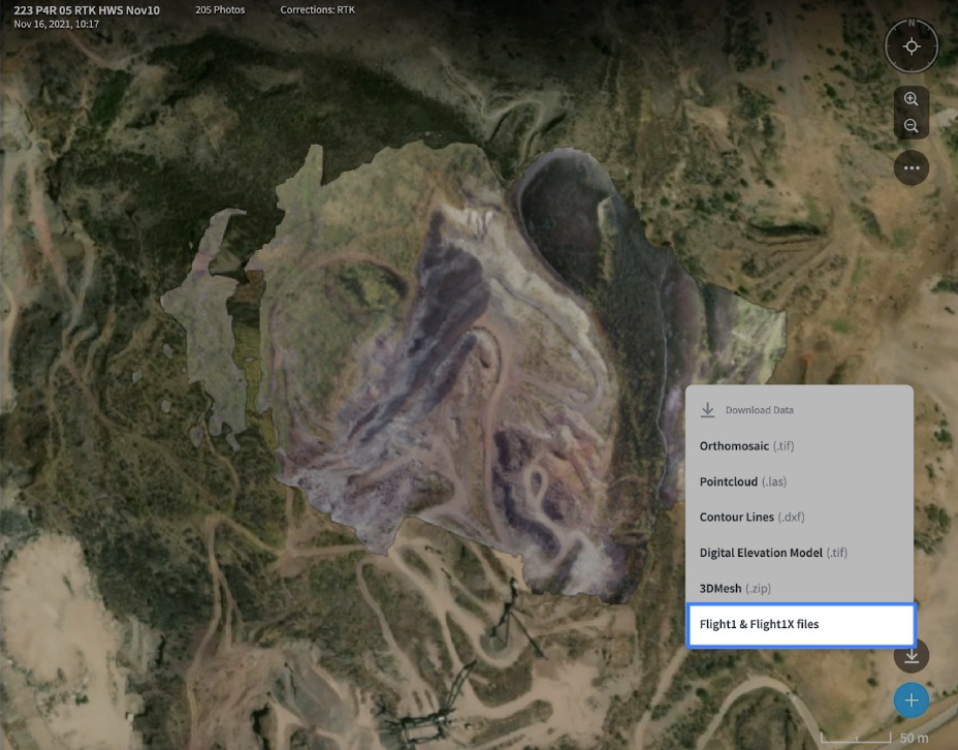This screenshot has width=958, height=750.
Task: Click the Corrections: RTK label
Action: tap(318, 10)
